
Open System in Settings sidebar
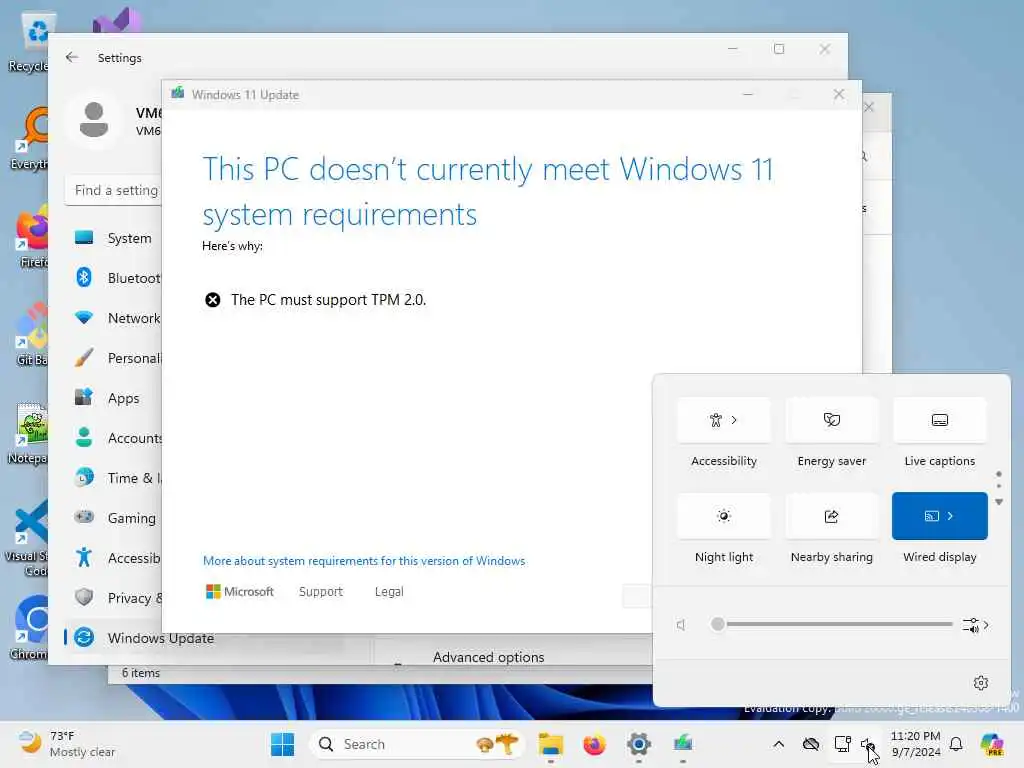coord(114,238)
